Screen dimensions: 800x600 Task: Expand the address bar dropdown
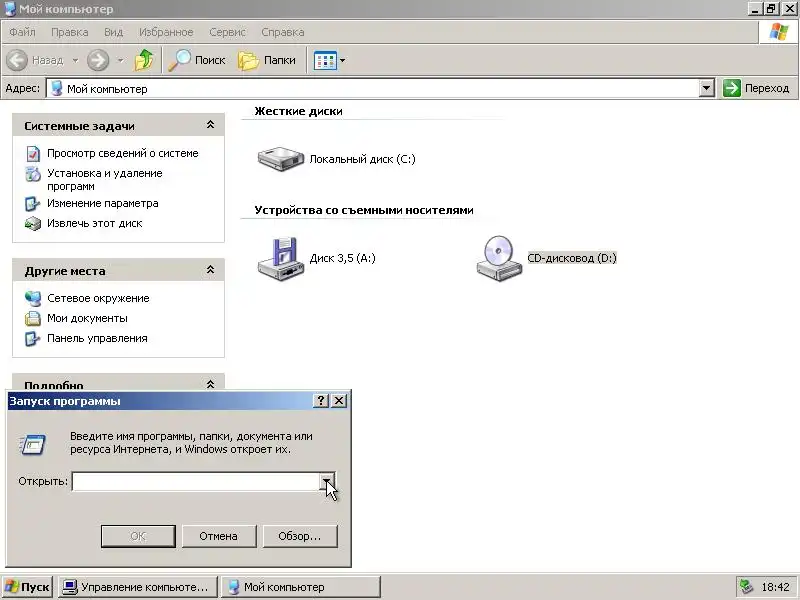pyautogui.click(x=706, y=88)
